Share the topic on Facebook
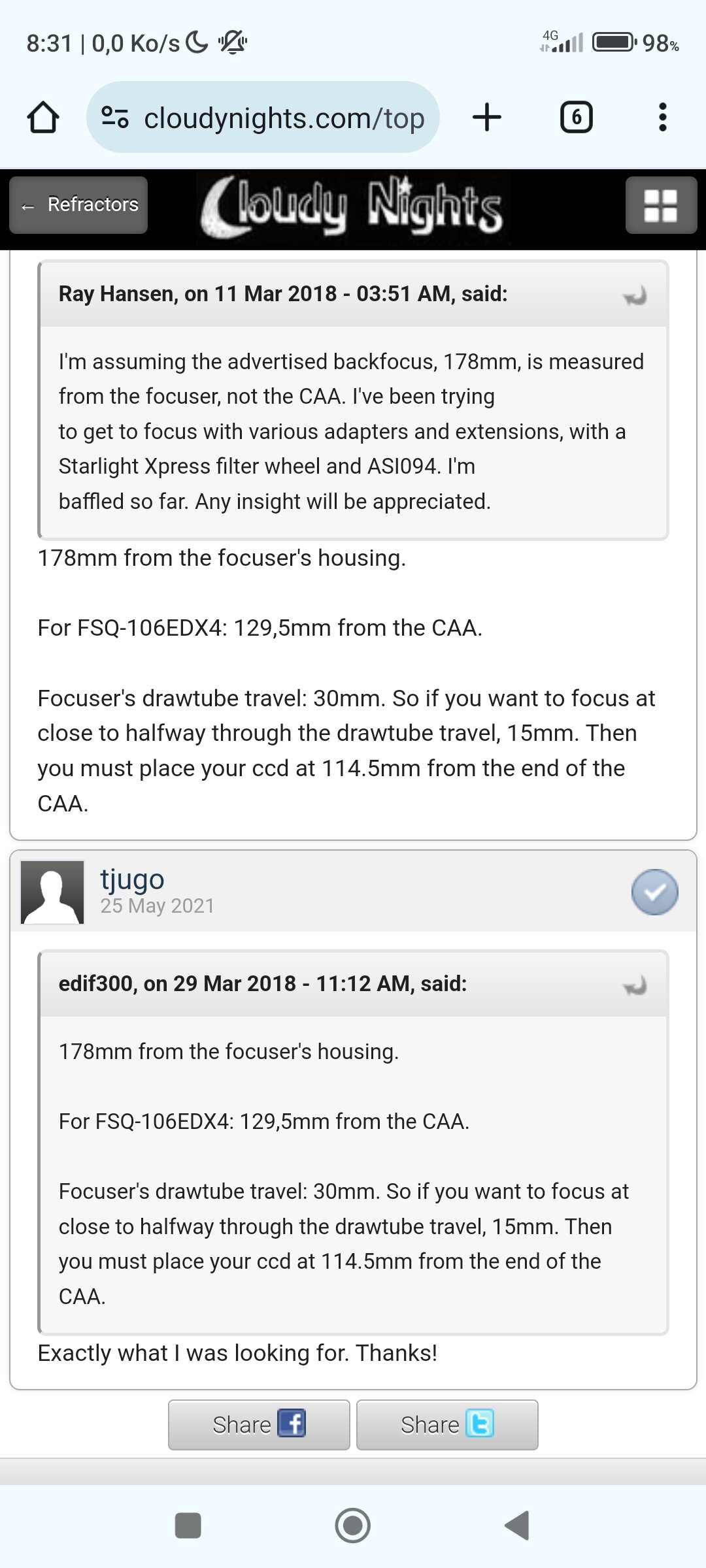The height and width of the screenshot is (1568, 706). click(x=259, y=1424)
